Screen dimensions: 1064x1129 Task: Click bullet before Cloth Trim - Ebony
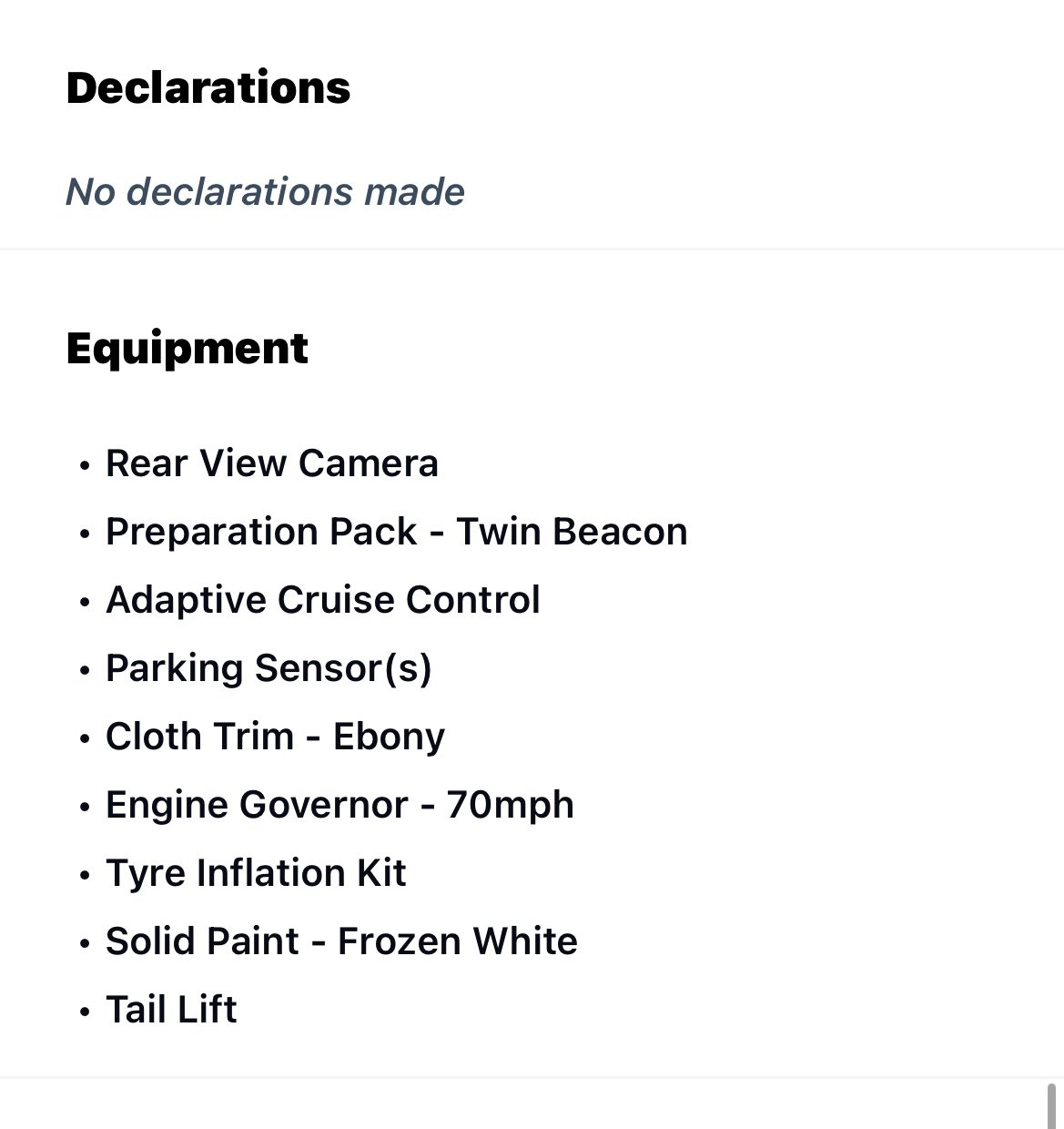pos(85,739)
